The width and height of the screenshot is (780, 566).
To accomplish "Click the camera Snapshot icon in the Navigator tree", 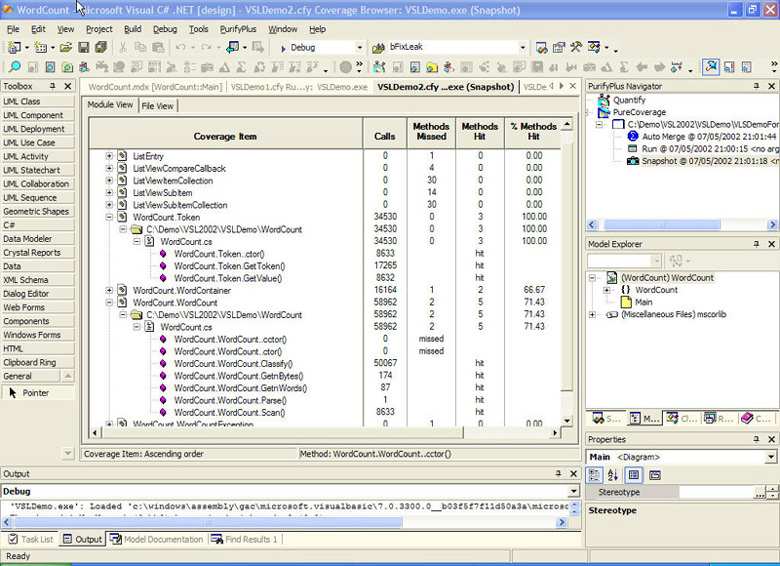I will point(632,161).
